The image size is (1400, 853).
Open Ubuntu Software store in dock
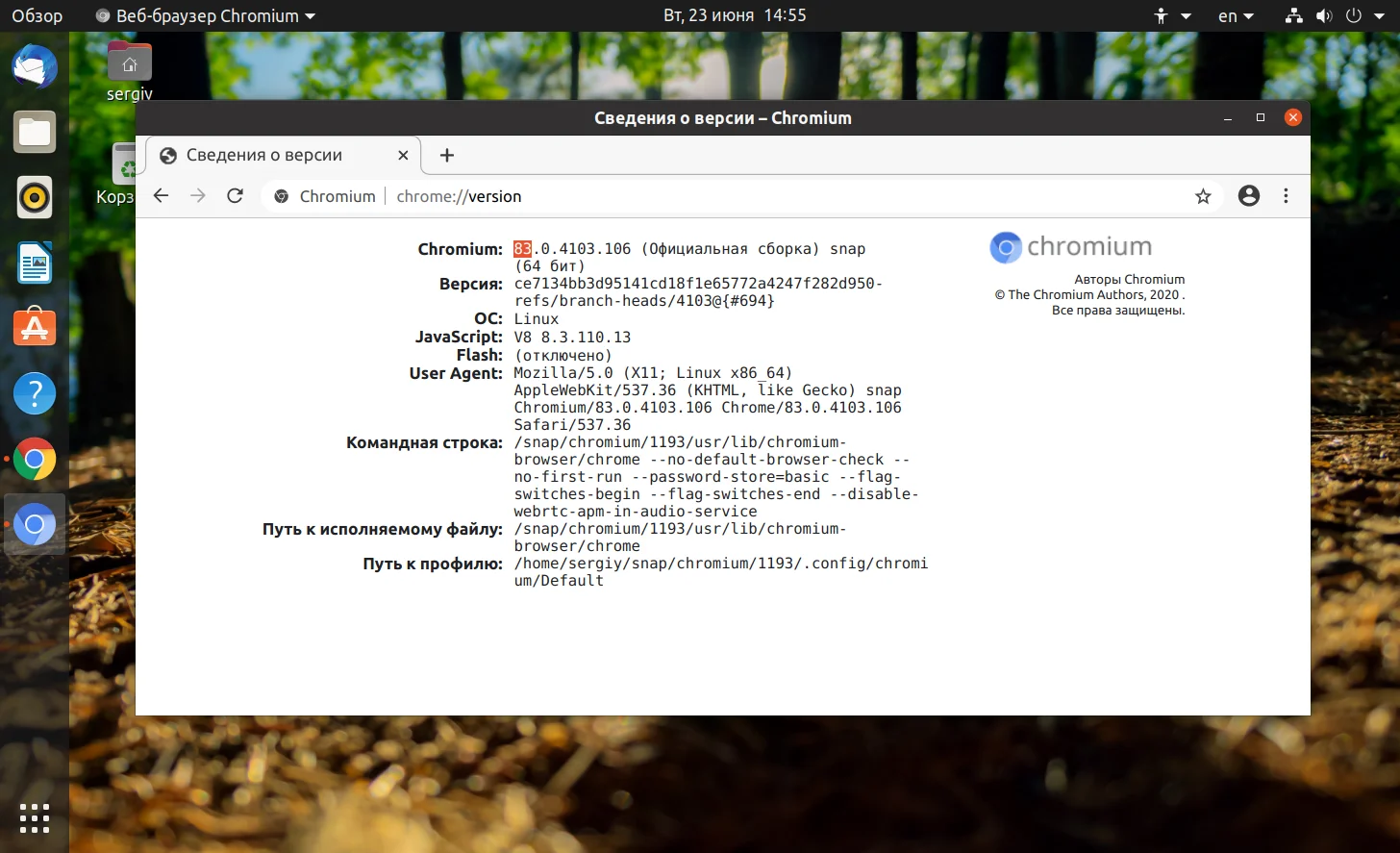(x=35, y=328)
